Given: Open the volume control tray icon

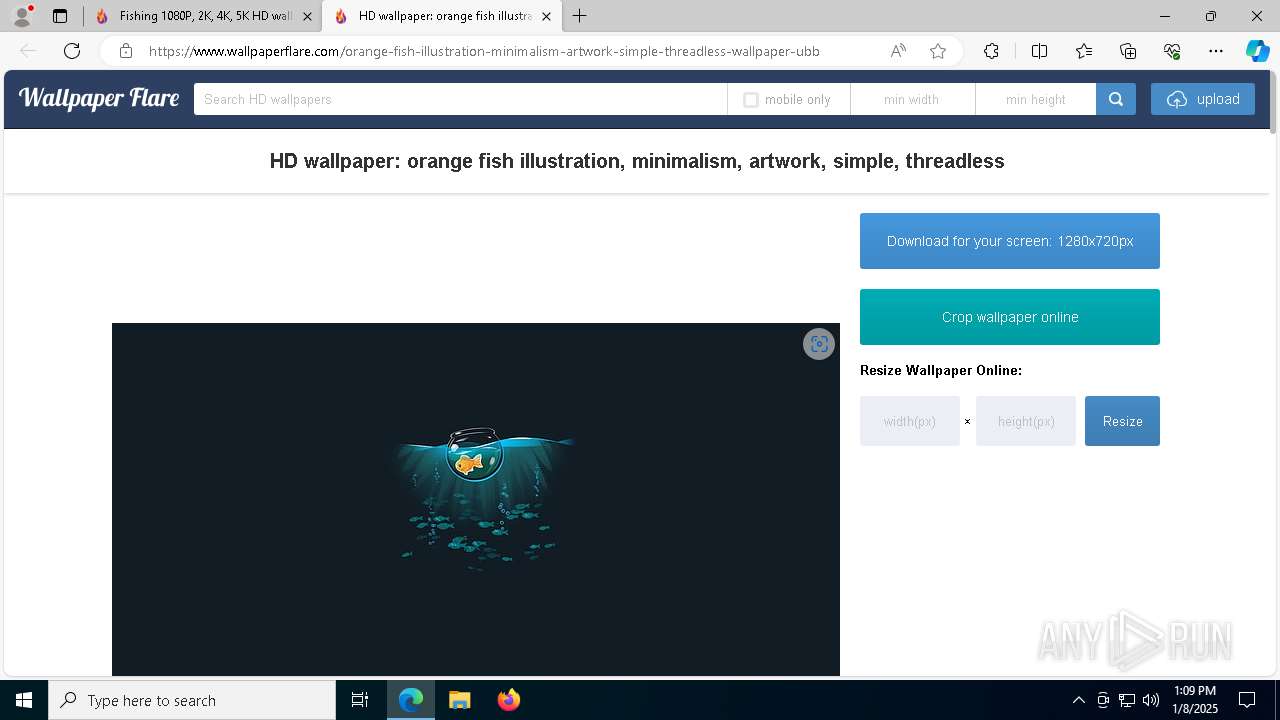Looking at the screenshot, I should pyautogui.click(x=1151, y=700).
